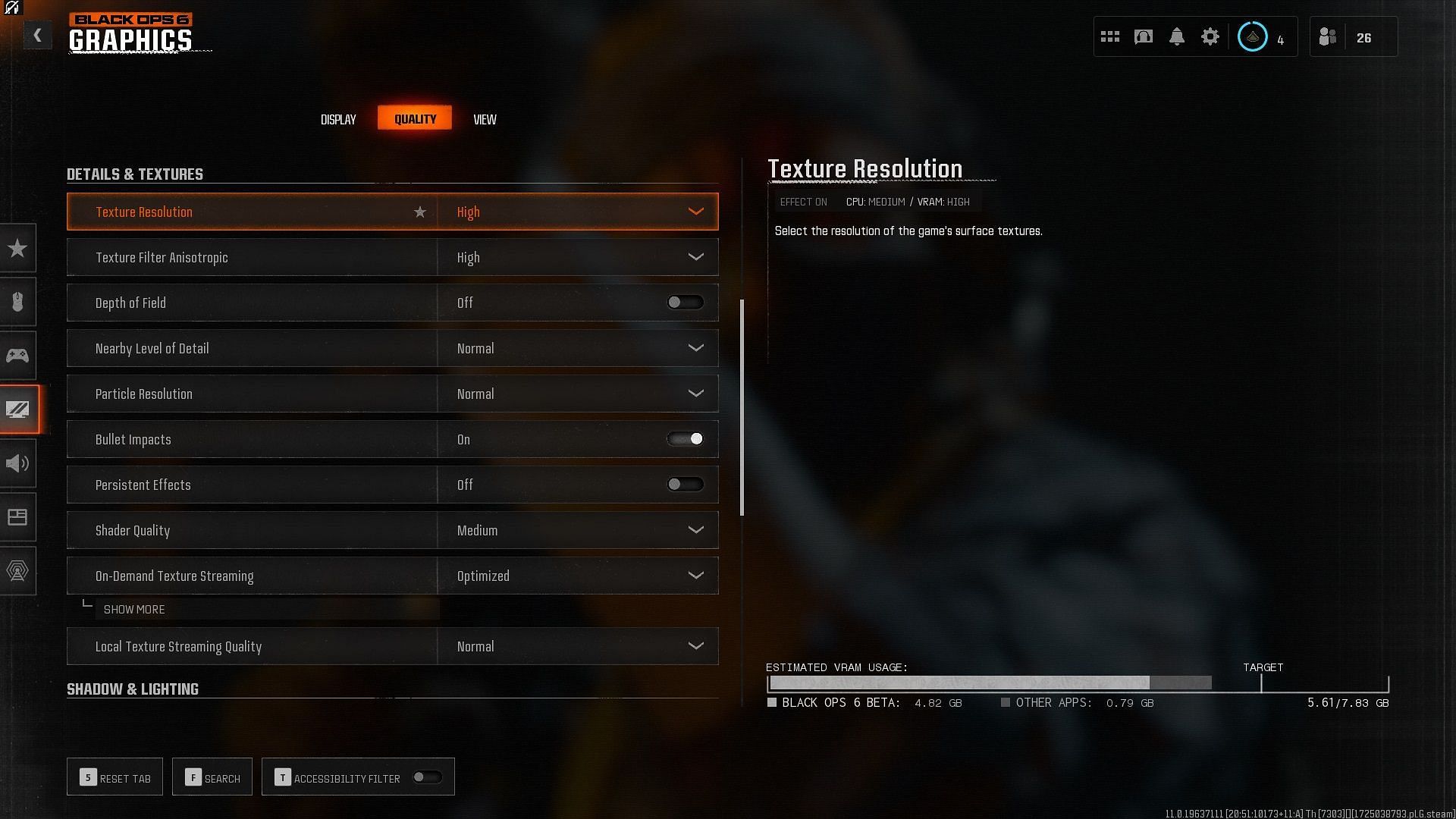Switch to the DISPLAY tab

[337, 118]
